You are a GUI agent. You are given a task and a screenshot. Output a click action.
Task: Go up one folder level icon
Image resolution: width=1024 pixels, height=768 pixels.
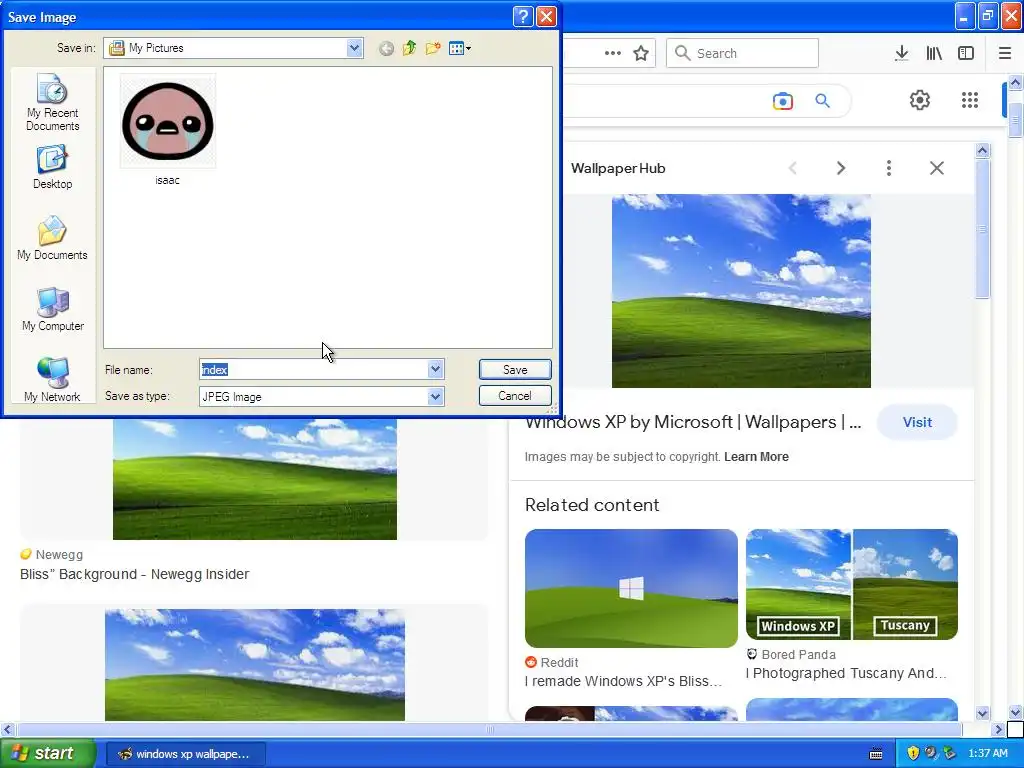(x=409, y=48)
